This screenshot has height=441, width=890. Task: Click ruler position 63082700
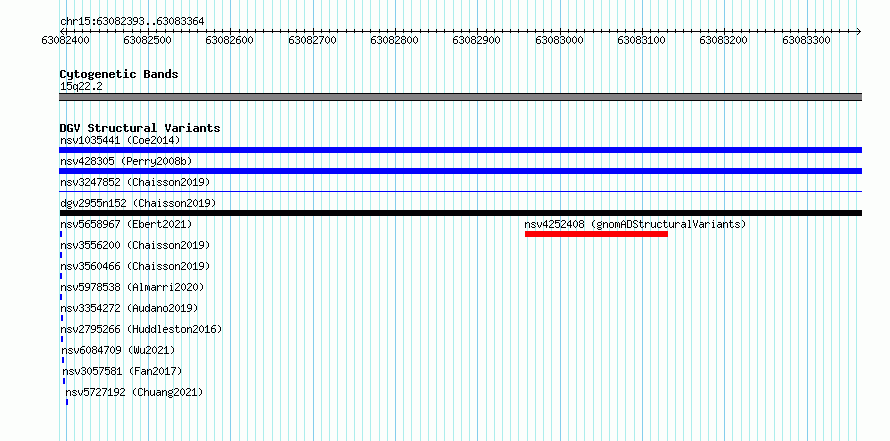click(312, 40)
